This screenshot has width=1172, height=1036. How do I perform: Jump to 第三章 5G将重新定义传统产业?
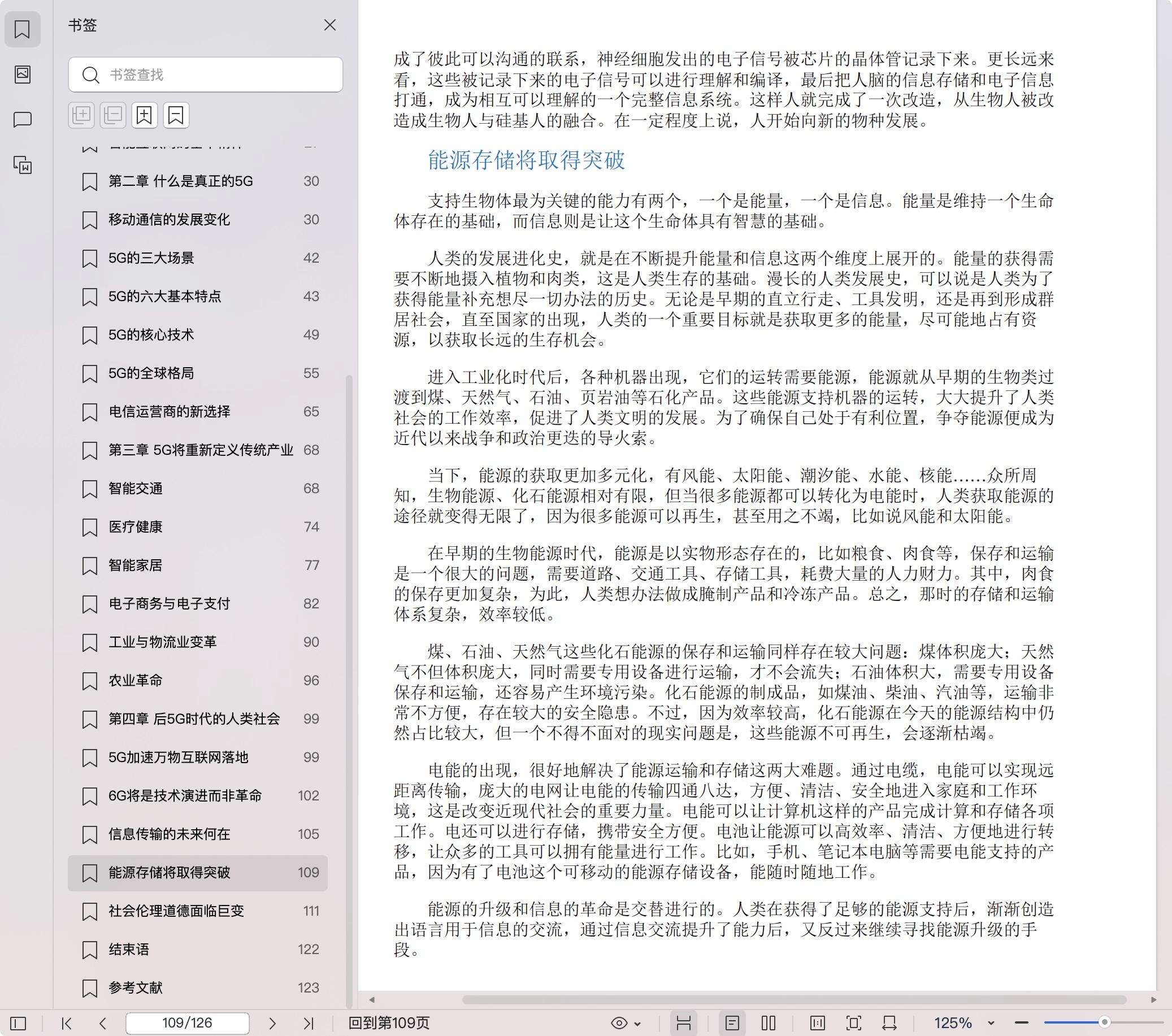coord(198,450)
